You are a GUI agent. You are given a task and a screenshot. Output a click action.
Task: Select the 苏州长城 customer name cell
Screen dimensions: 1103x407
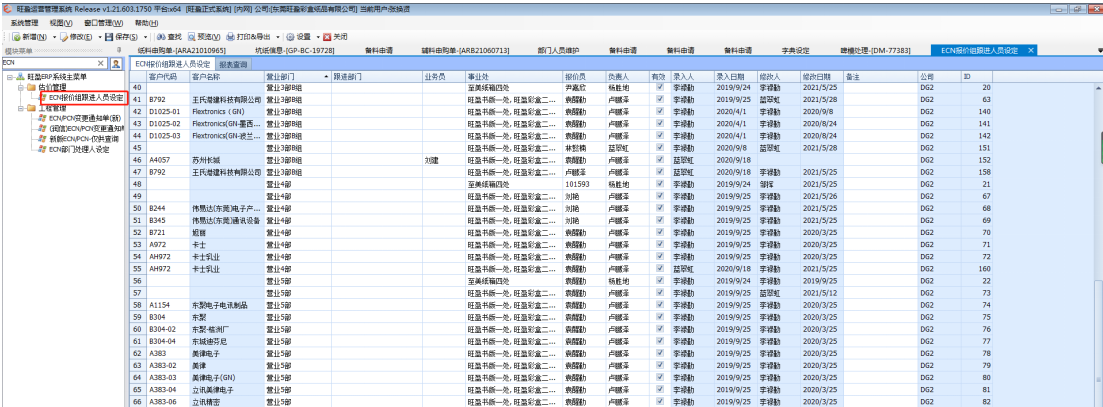point(225,160)
